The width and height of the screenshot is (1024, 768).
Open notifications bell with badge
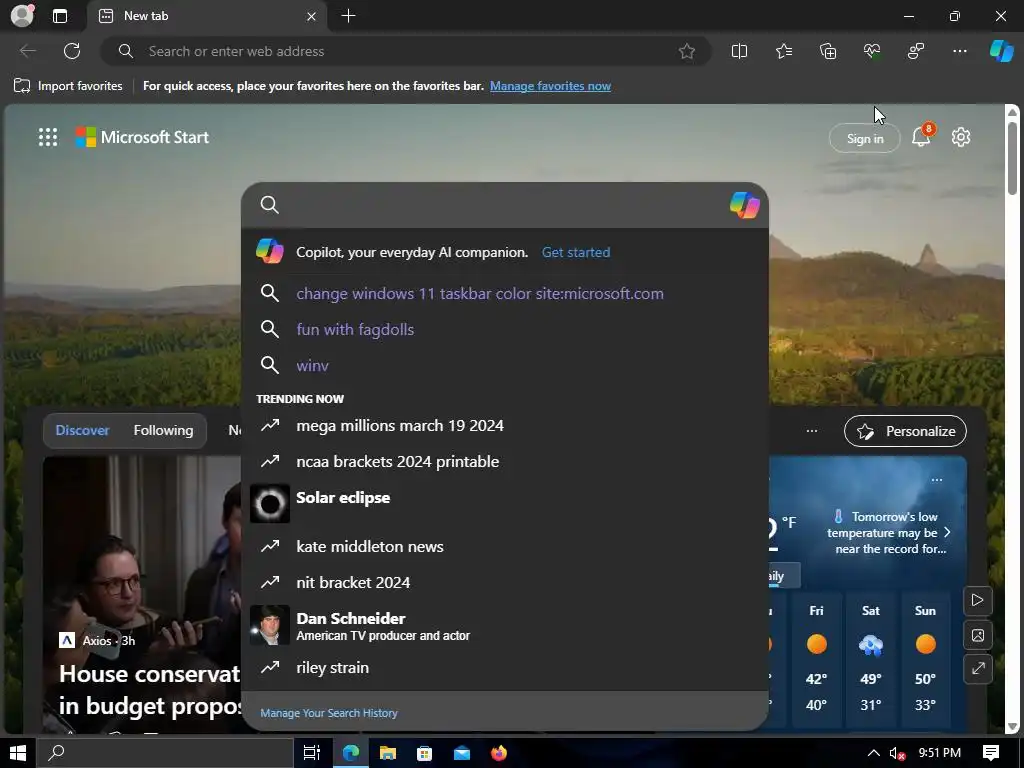coord(921,136)
